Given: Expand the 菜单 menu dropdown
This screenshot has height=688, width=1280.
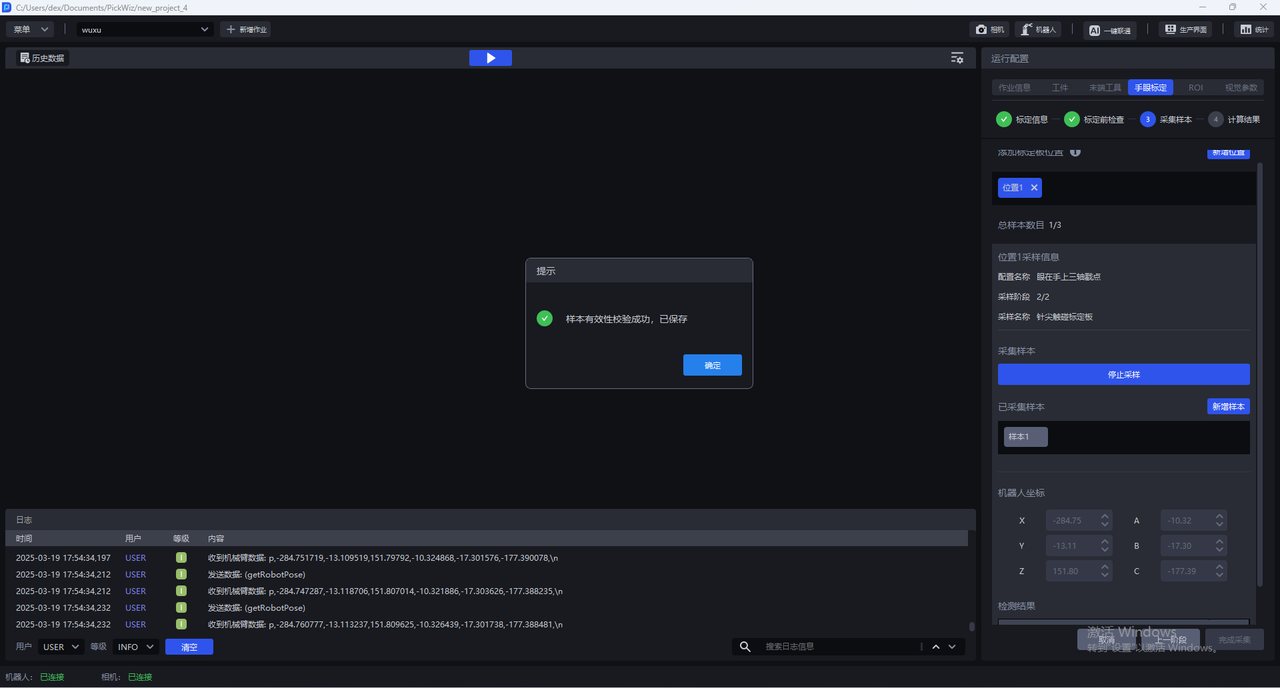Looking at the screenshot, I should 30,30.
